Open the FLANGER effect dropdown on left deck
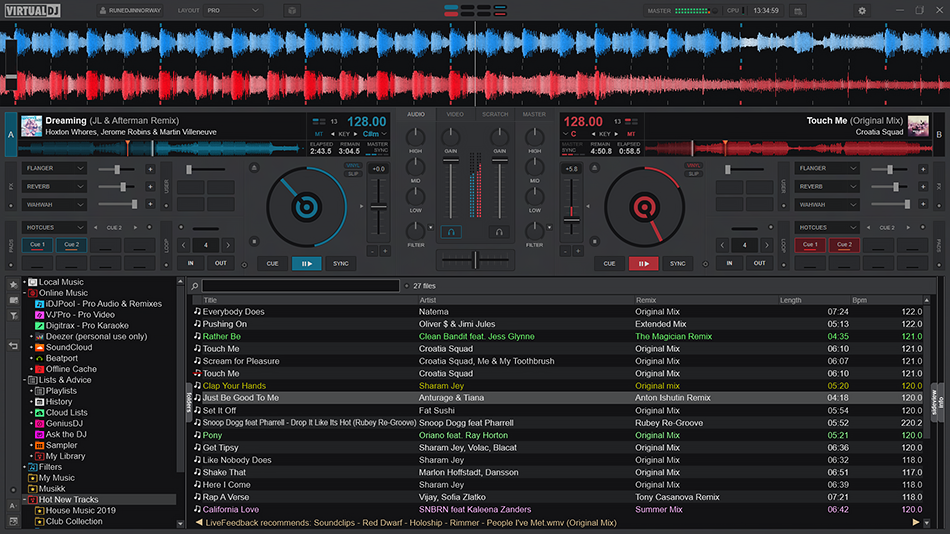 point(55,168)
